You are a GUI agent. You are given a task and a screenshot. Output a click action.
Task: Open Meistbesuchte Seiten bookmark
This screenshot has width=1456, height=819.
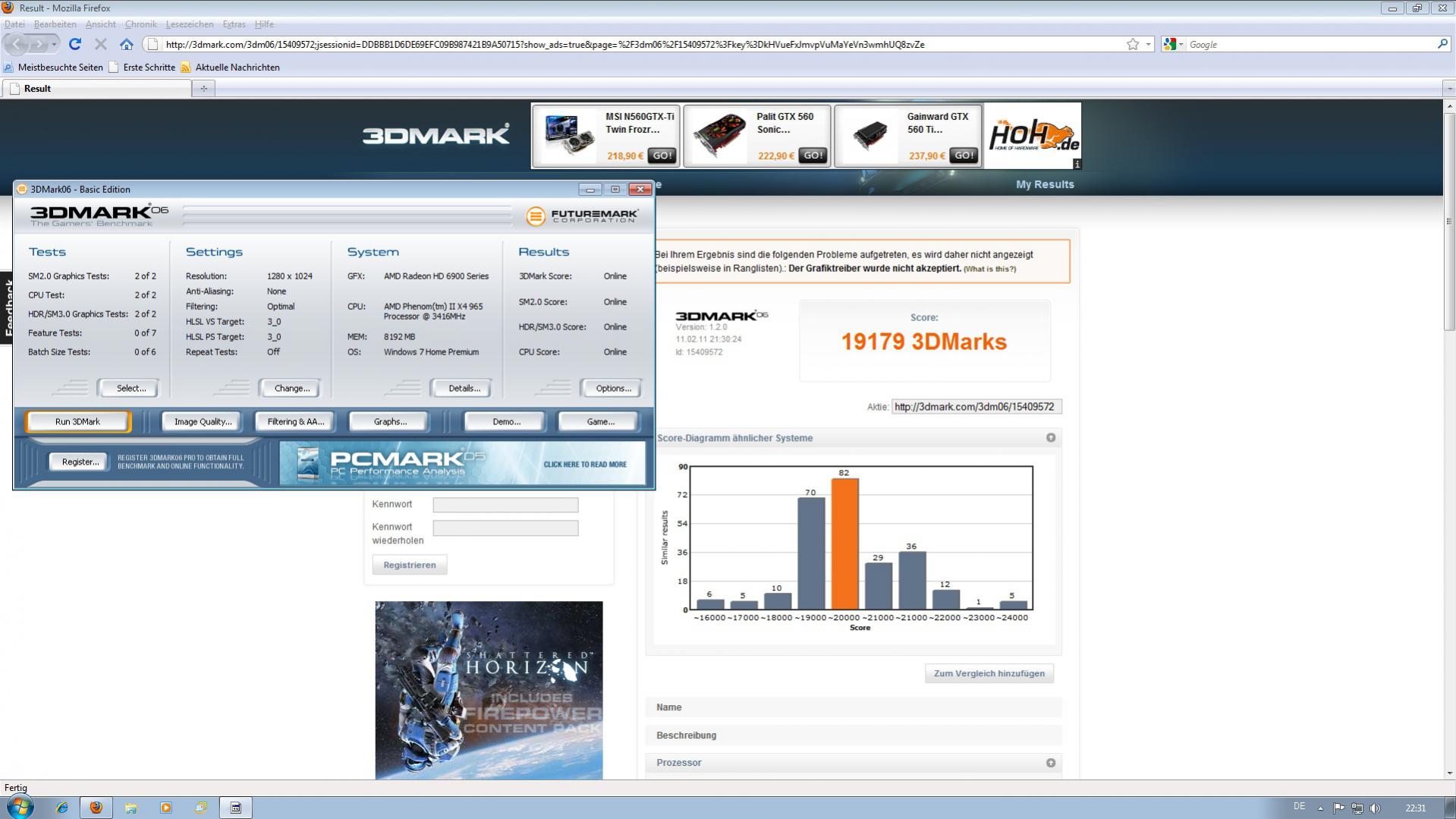(53, 68)
